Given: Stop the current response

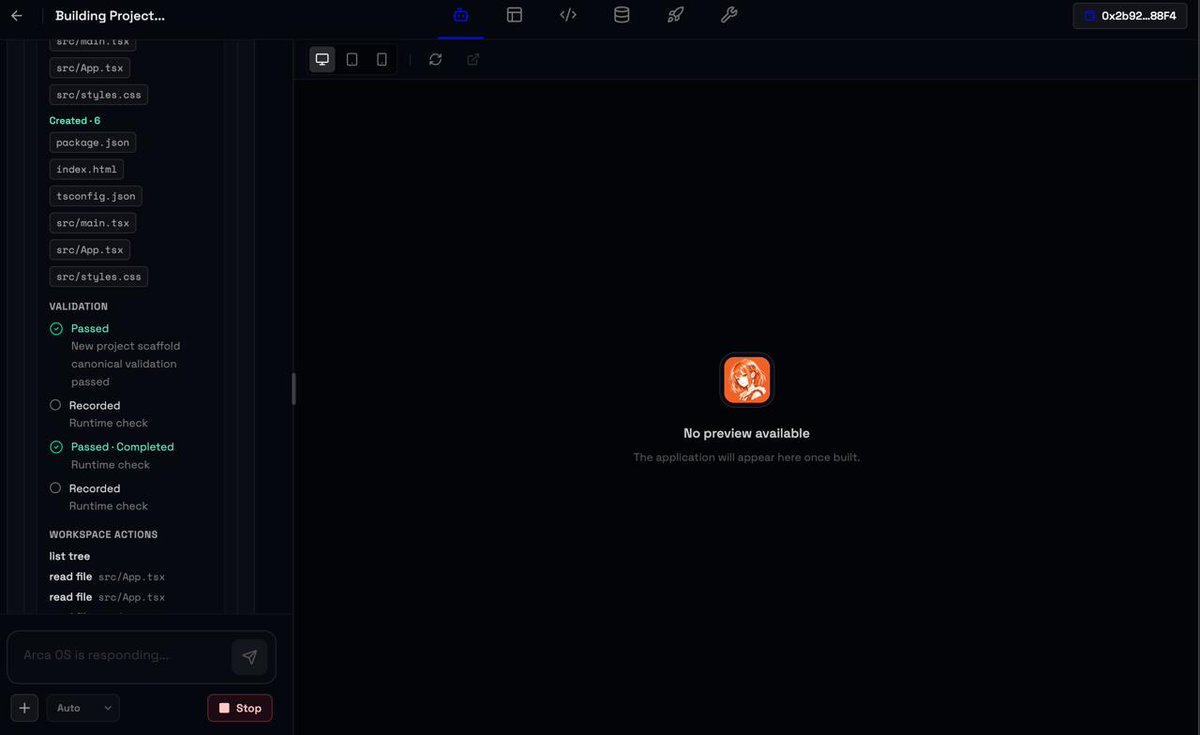Looking at the screenshot, I should point(240,708).
